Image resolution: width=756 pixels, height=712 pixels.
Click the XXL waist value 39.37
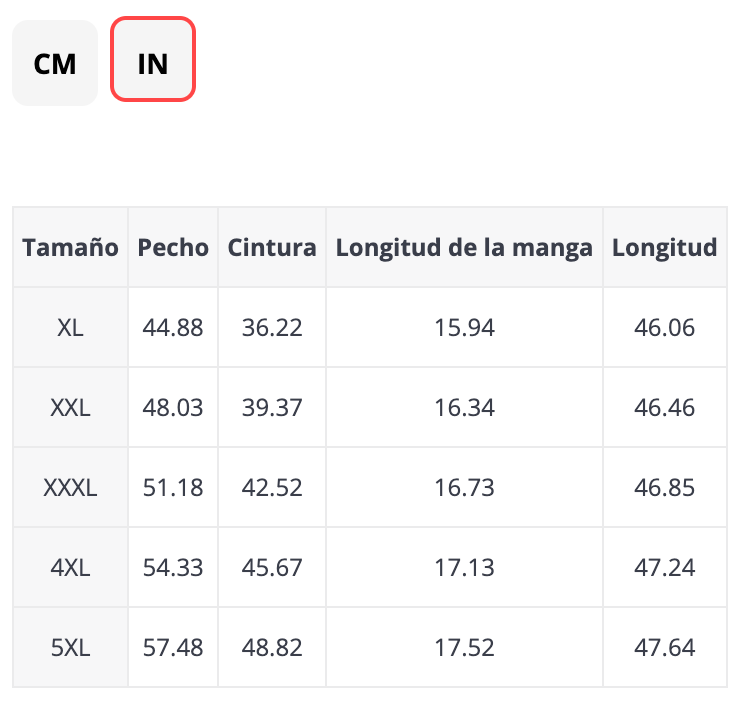tap(272, 407)
